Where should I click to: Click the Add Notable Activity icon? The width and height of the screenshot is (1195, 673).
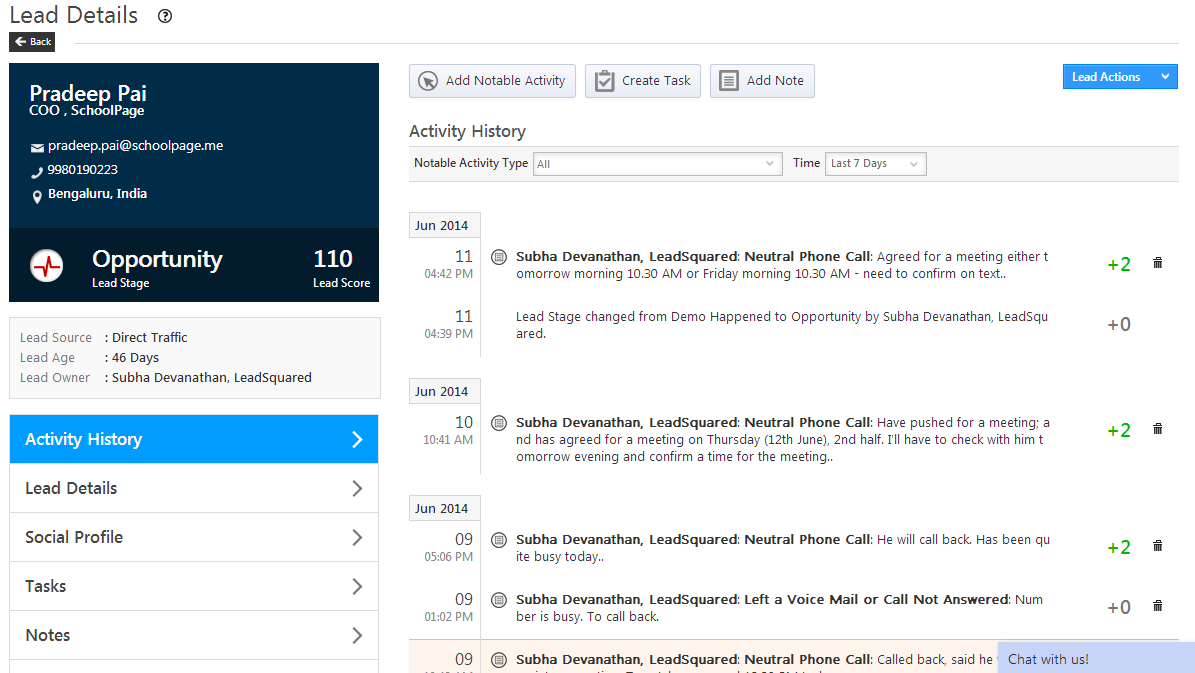coord(428,81)
